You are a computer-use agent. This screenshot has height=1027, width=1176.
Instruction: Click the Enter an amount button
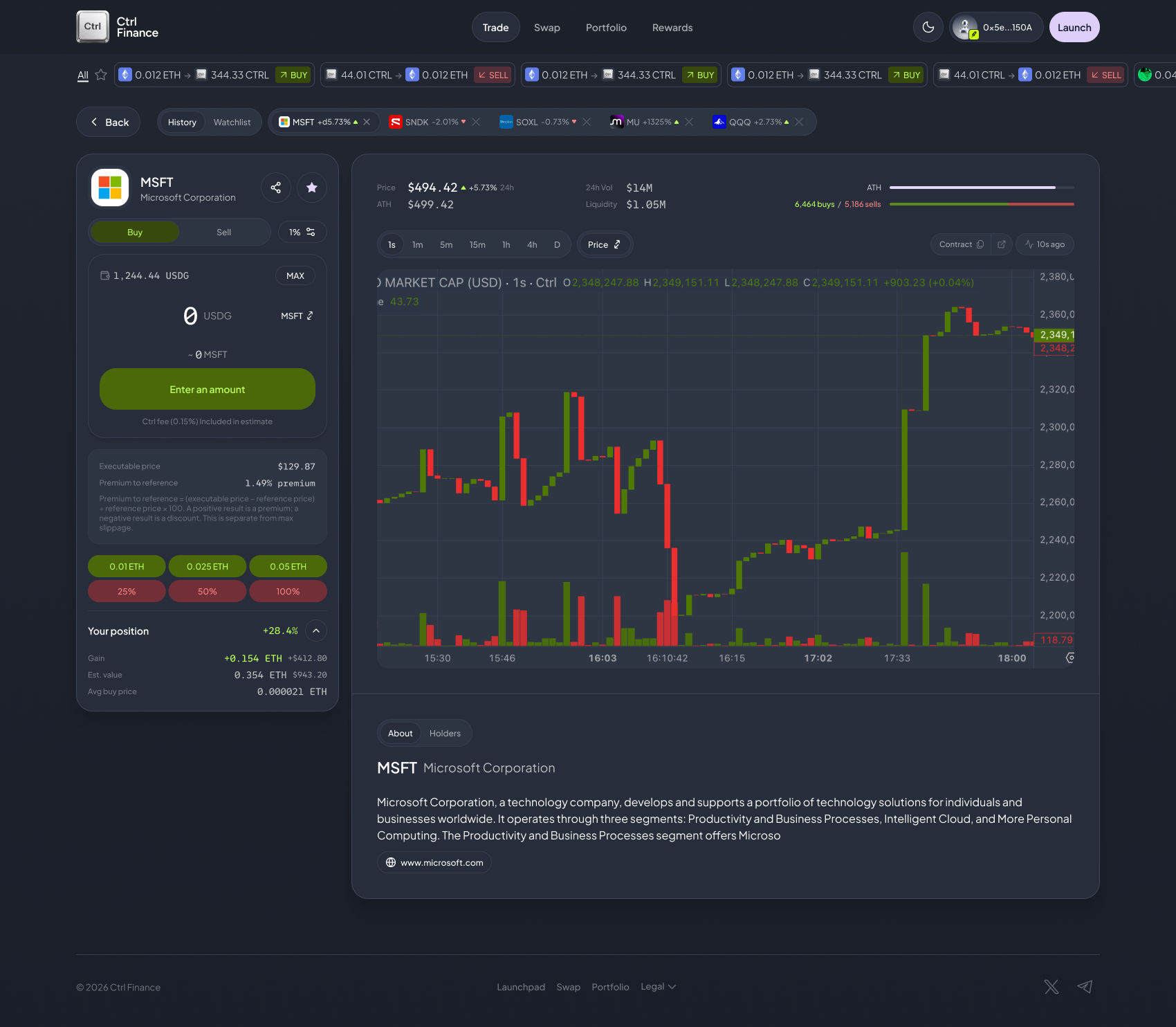pos(208,389)
